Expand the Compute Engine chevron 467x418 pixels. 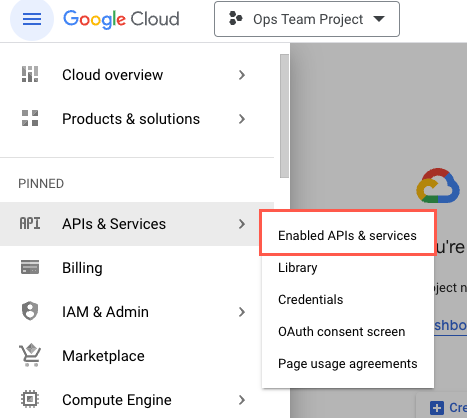pos(242,400)
